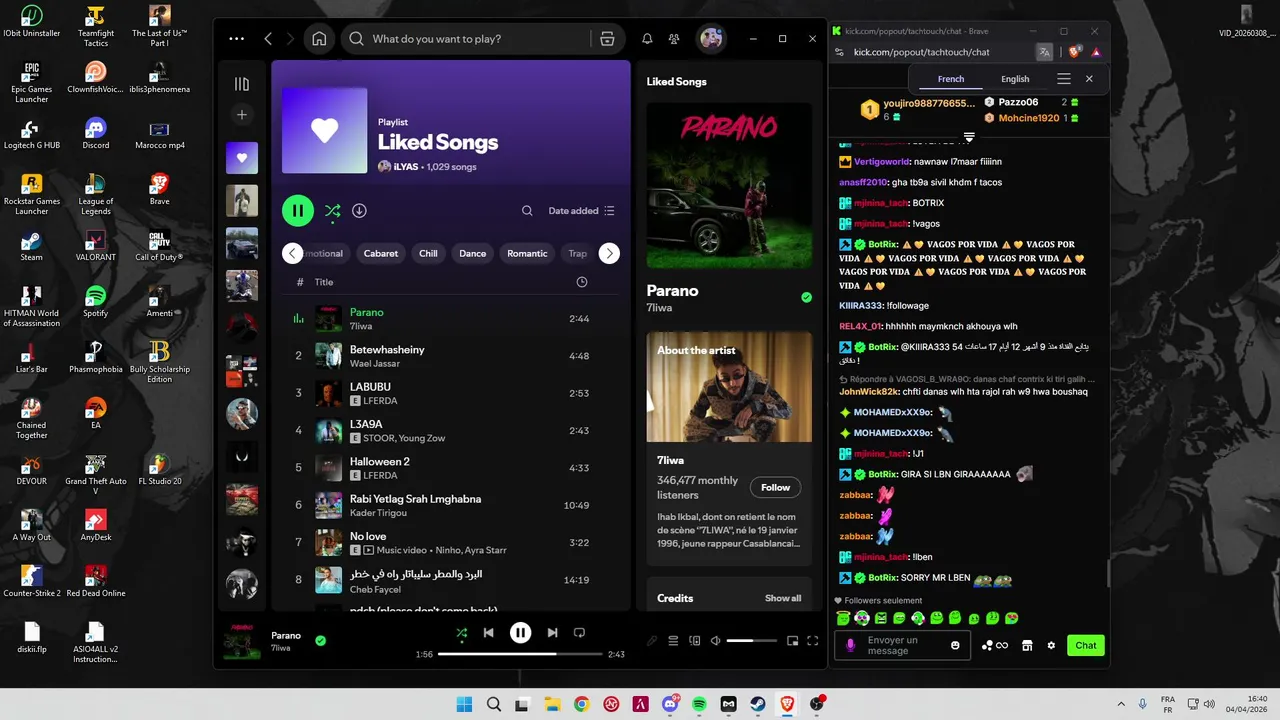Close the translate popup
1280x720 pixels.
pos(1089,79)
